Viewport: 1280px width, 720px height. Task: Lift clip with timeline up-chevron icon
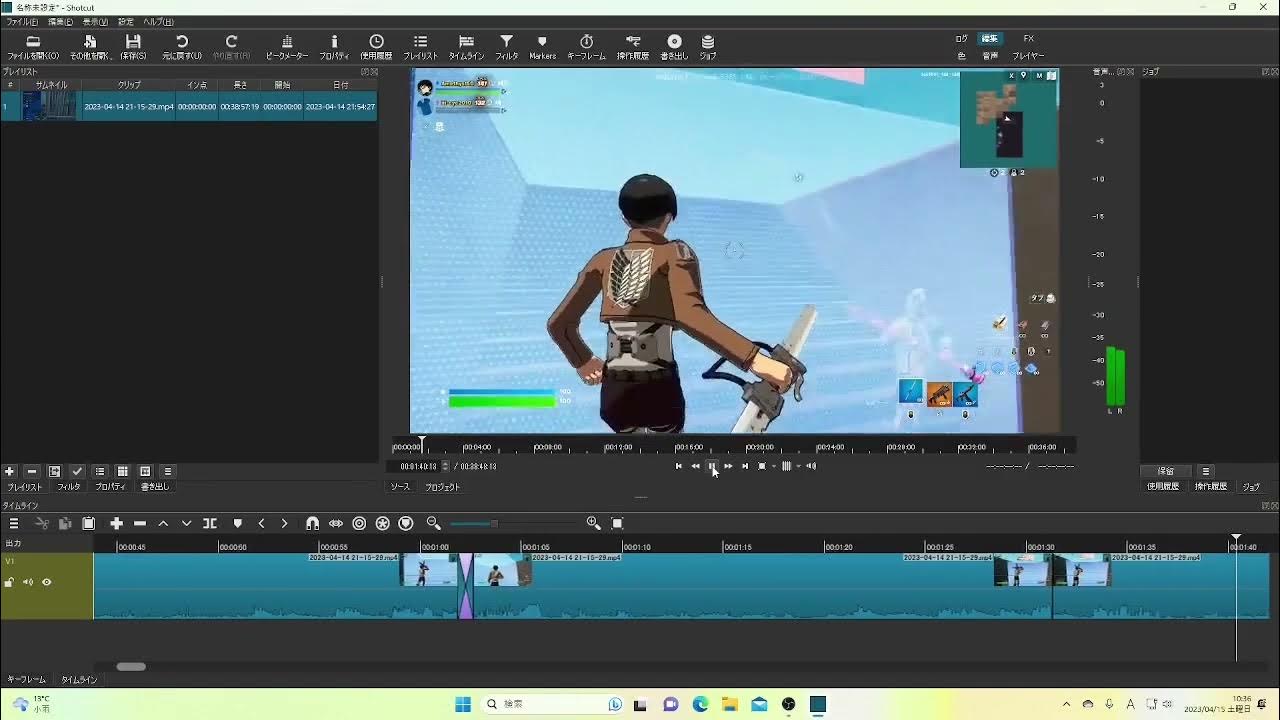[163, 523]
